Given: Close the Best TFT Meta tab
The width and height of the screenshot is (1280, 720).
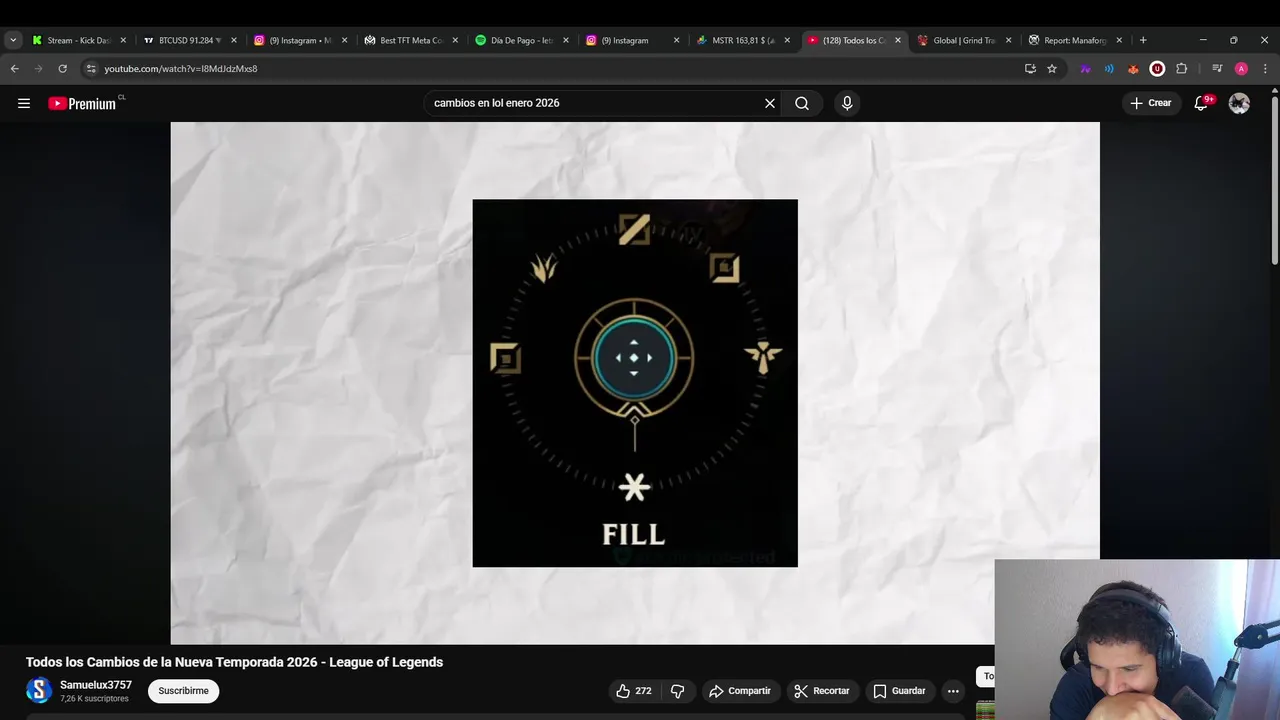Looking at the screenshot, I should coord(455,40).
